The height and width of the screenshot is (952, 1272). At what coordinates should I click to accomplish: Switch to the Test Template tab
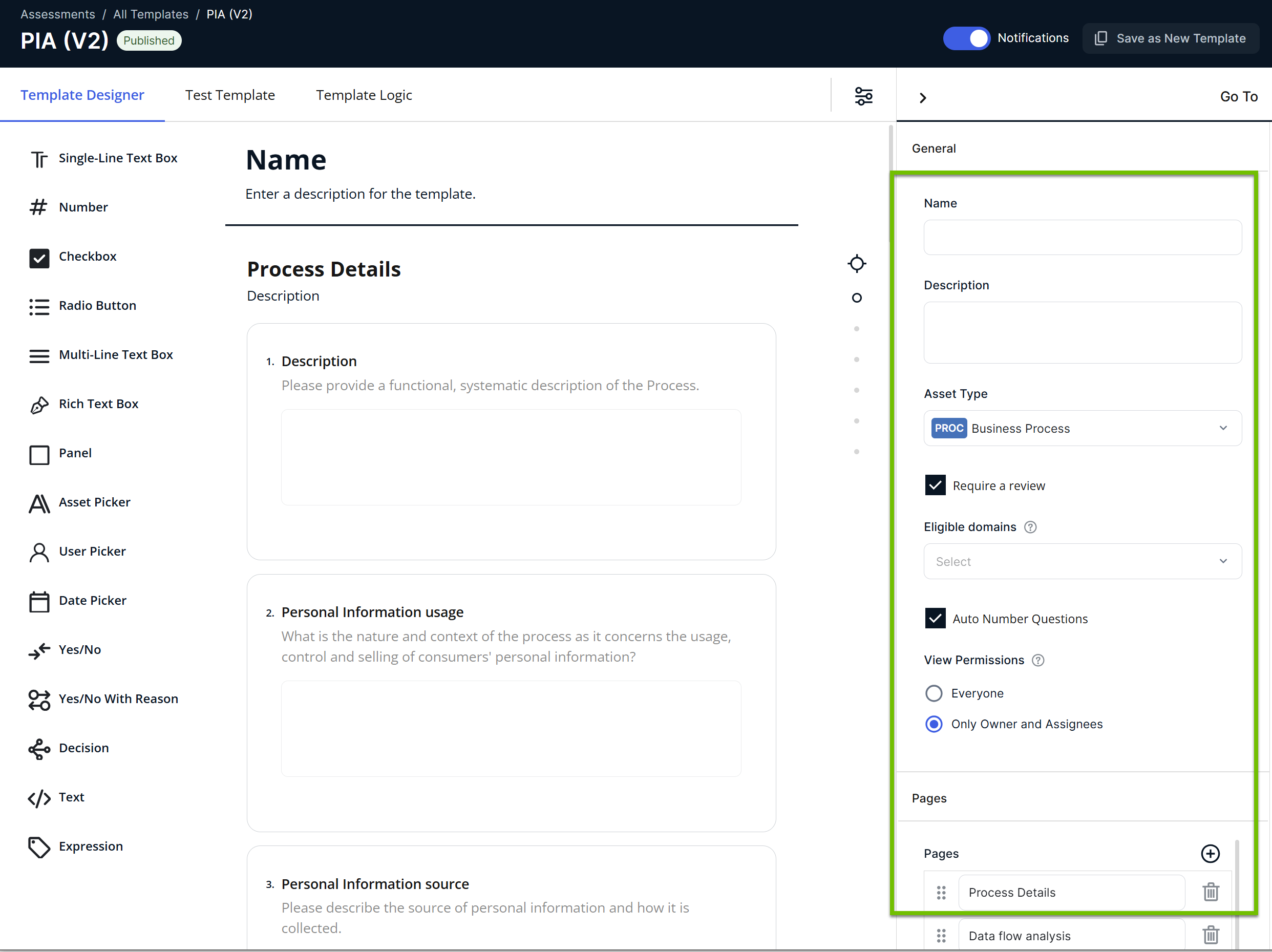tap(230, 95)
